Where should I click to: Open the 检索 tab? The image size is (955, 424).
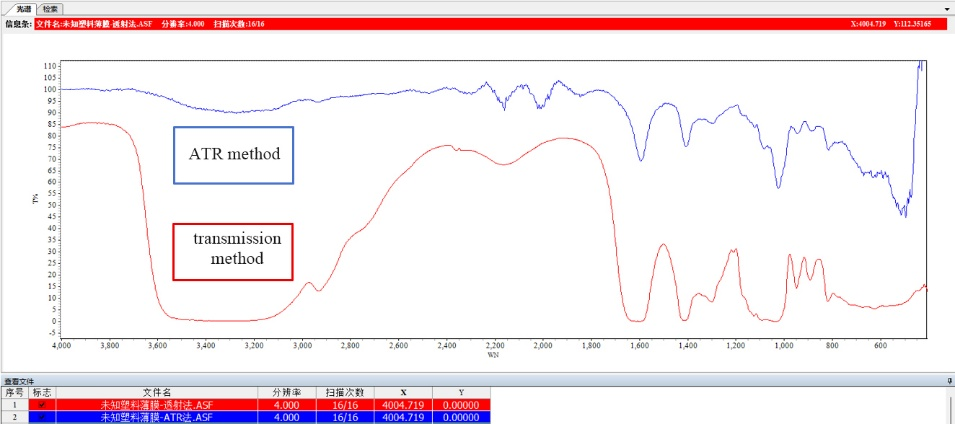click(x=52, y=9)
